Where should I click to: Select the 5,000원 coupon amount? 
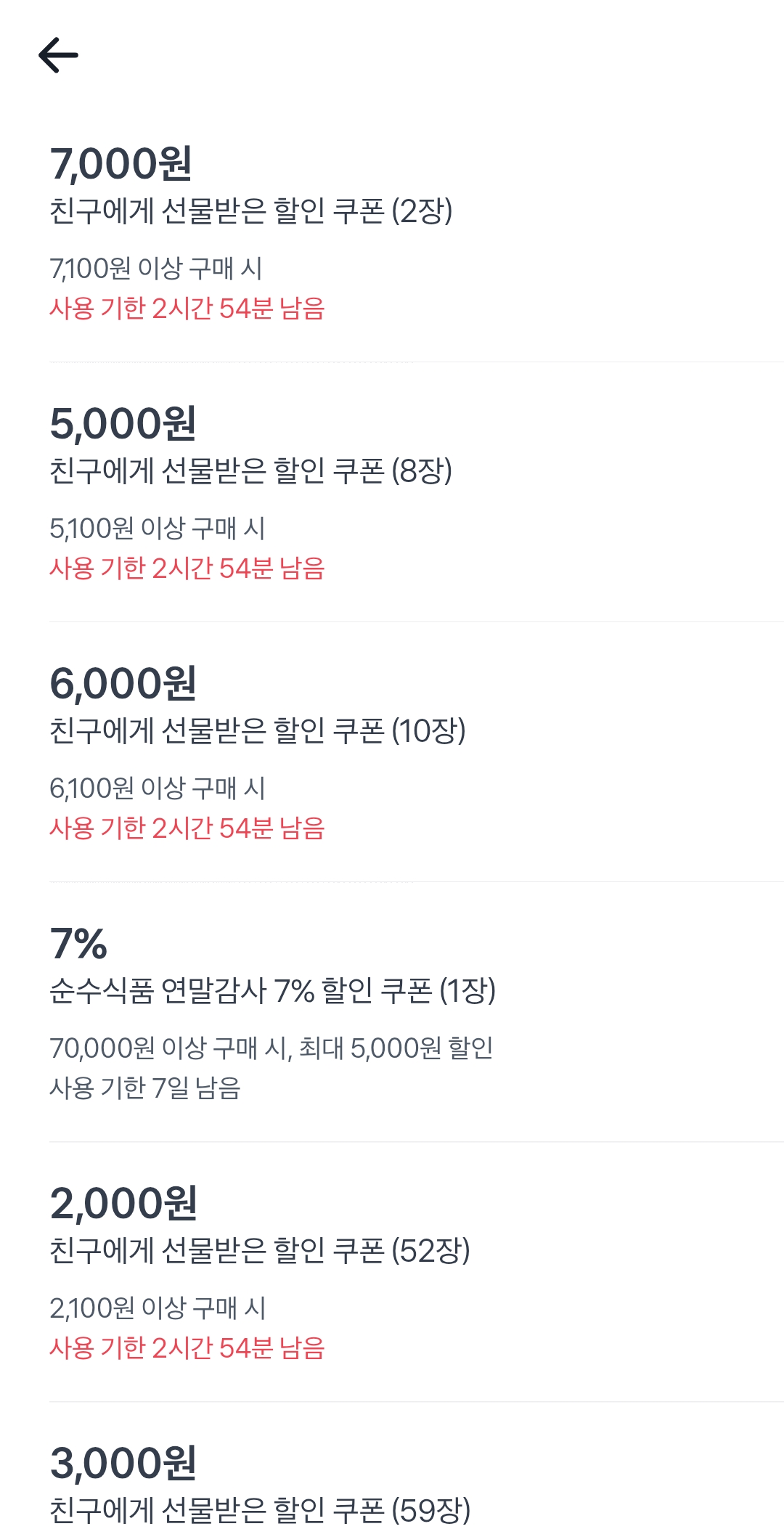coord(123,424)
